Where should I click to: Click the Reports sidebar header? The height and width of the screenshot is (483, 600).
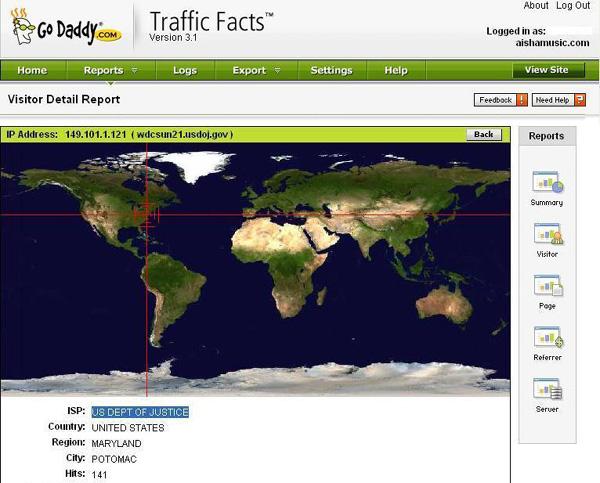(x=547, y=136)
